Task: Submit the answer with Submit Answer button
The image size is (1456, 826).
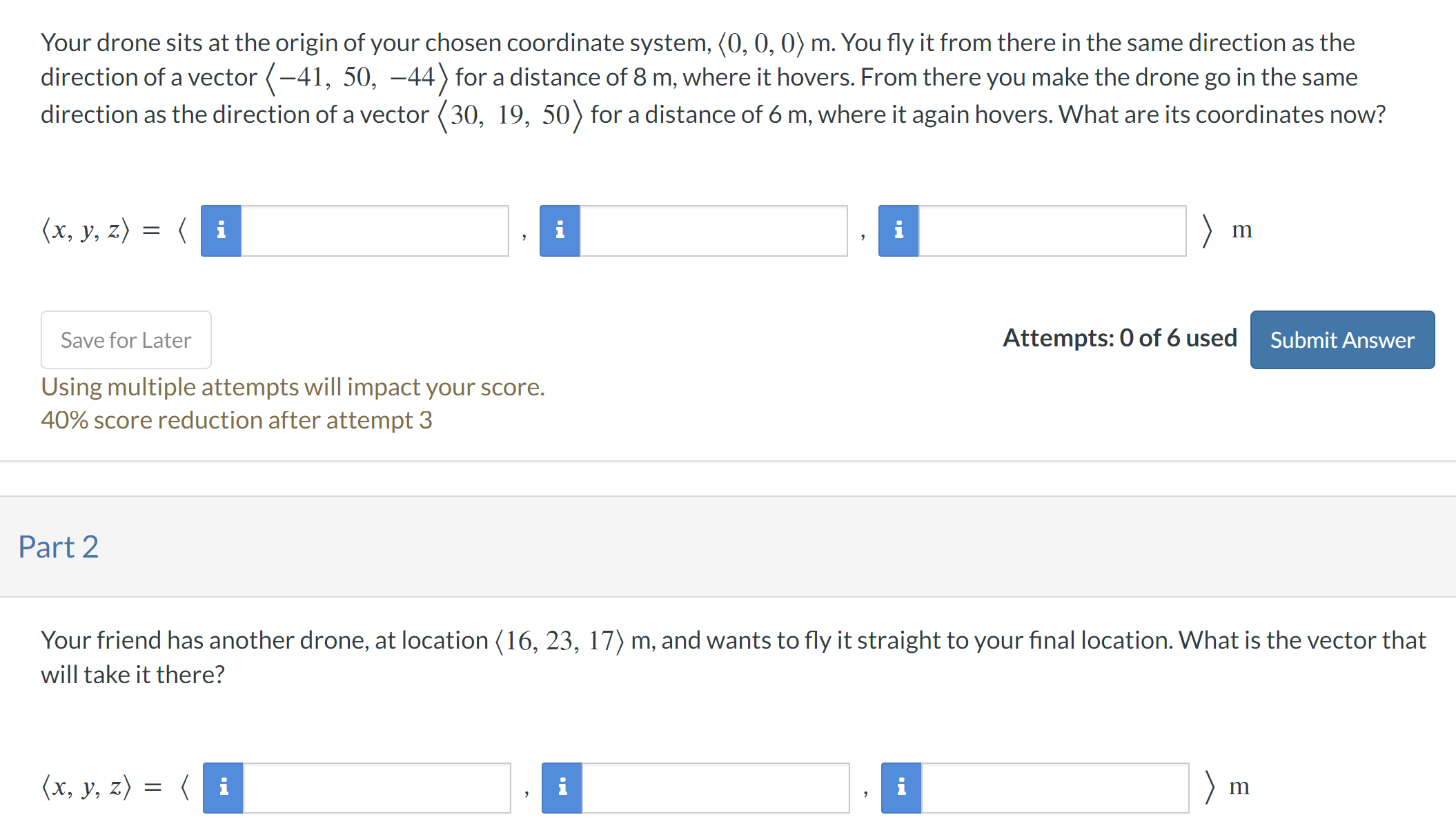Action: [x=1342, y=340]
